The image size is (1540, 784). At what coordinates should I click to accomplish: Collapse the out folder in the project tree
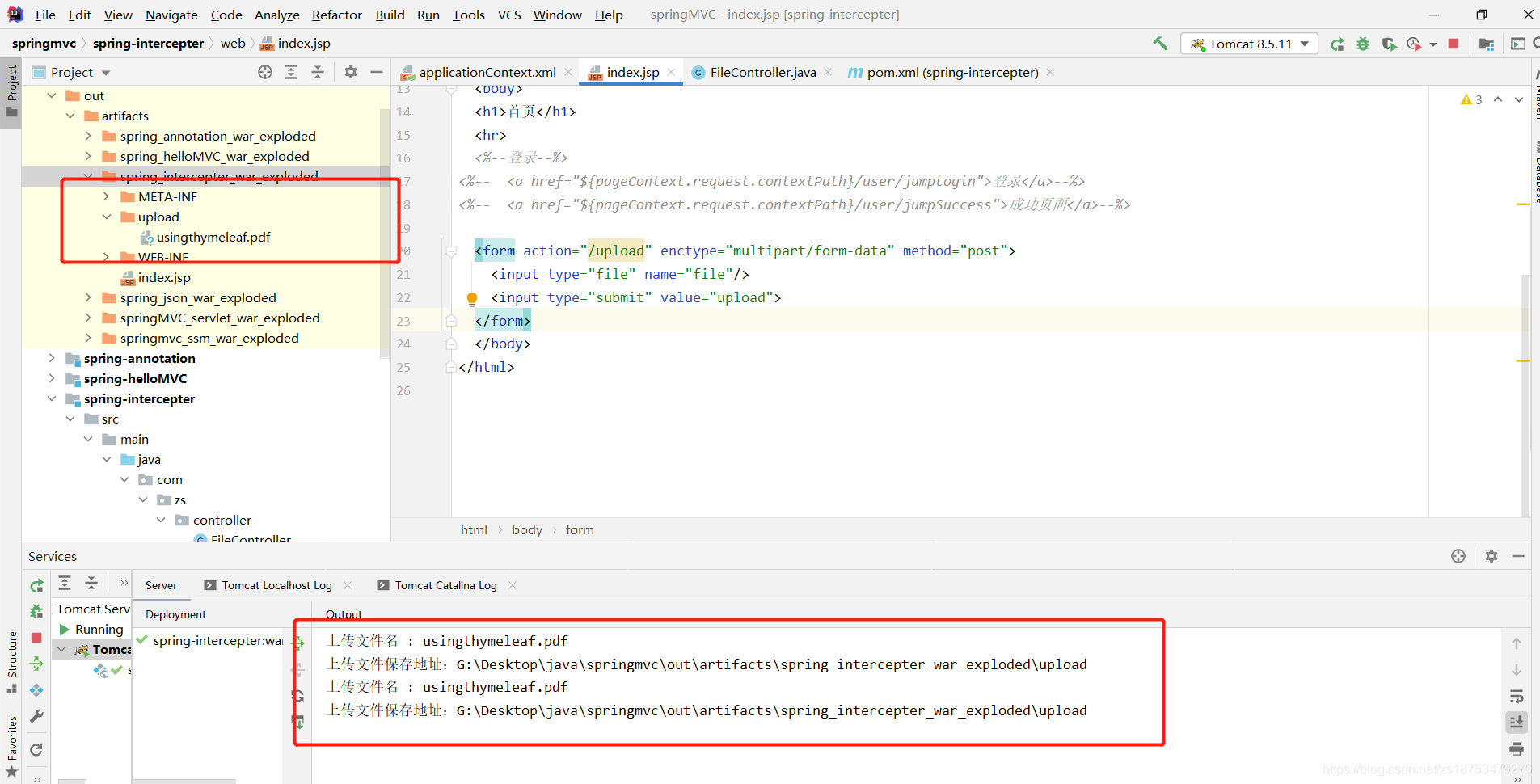point(52,95)
